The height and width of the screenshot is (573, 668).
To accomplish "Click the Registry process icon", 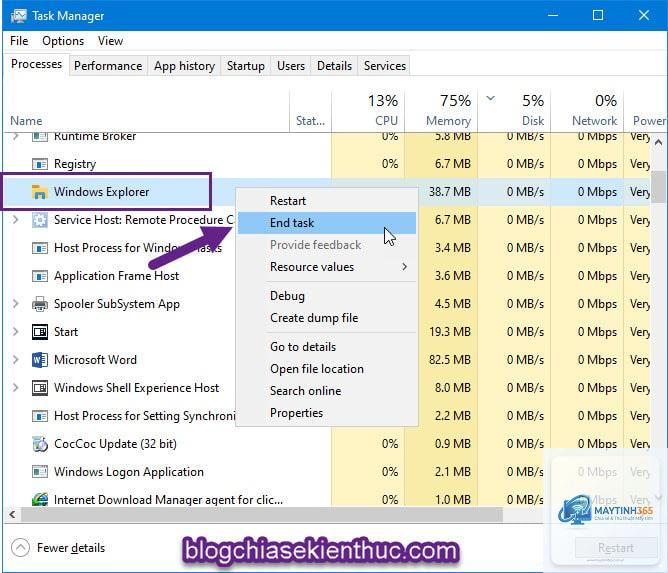I will 40,164.
